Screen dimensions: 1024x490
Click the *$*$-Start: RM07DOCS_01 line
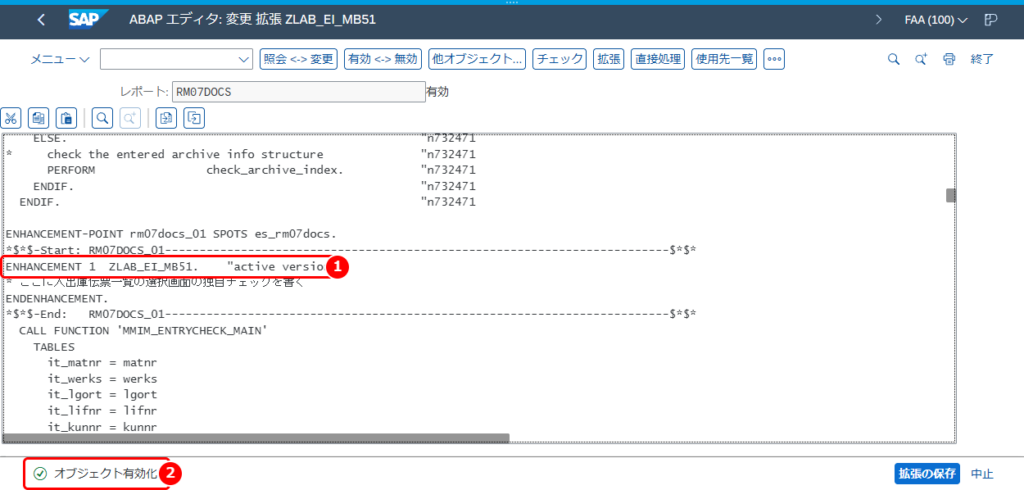(x=351, y=250)
